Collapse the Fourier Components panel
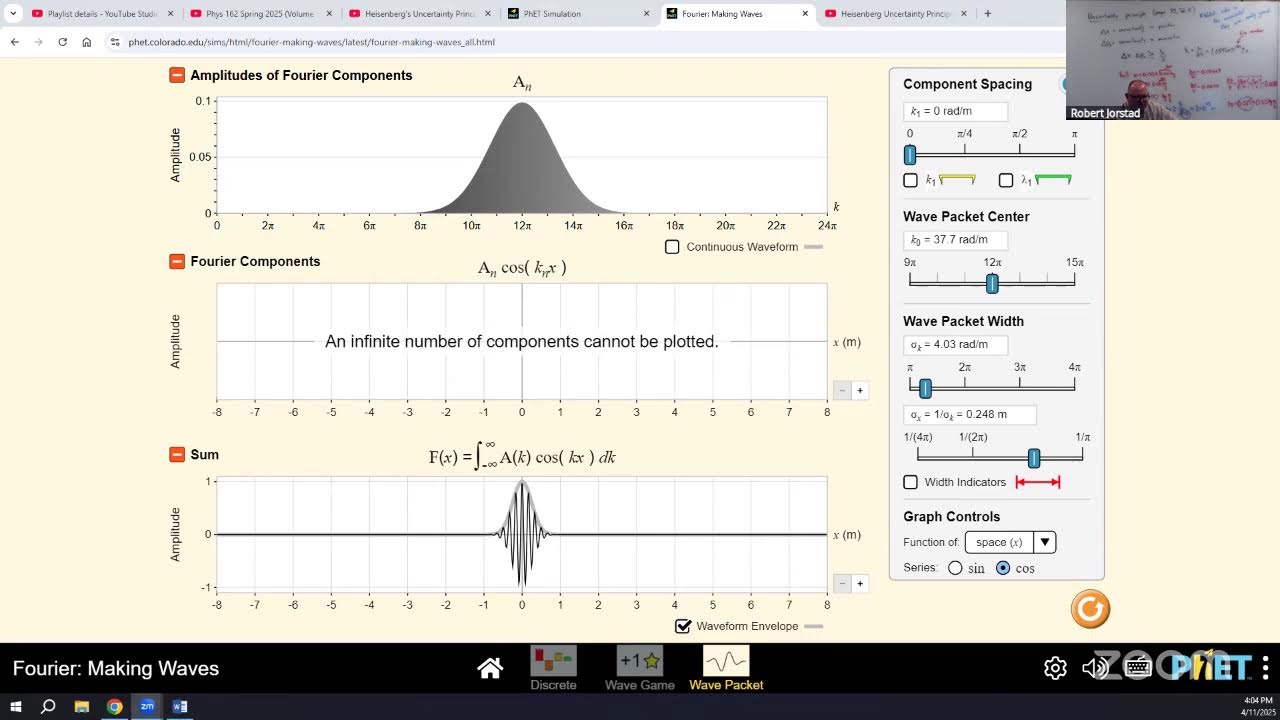This screenshot has width=1280, height=720. tap(177, 261)
